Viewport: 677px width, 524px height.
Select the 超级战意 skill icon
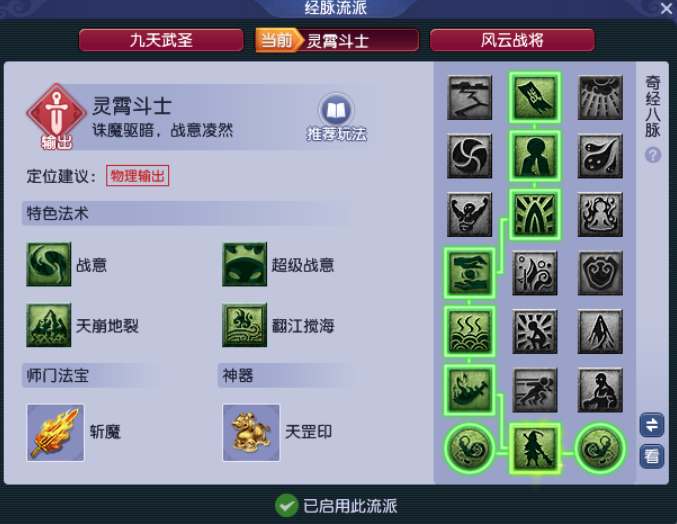tap(244, 264)
